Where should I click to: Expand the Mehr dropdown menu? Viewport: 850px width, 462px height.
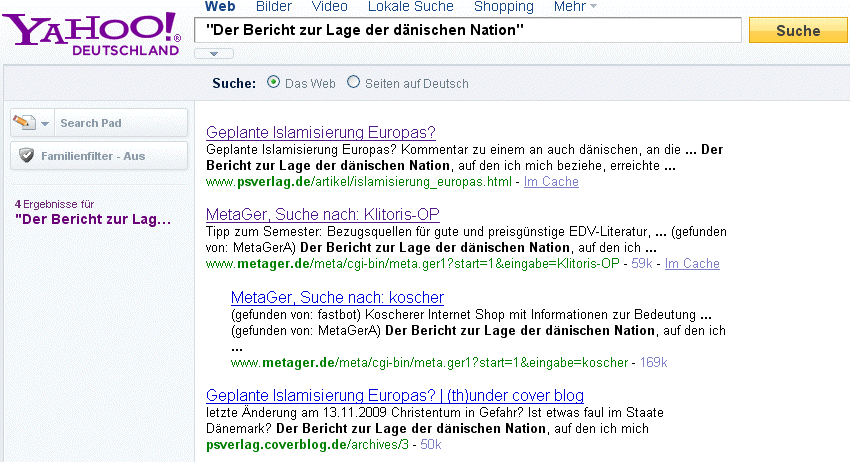(575, 7)
